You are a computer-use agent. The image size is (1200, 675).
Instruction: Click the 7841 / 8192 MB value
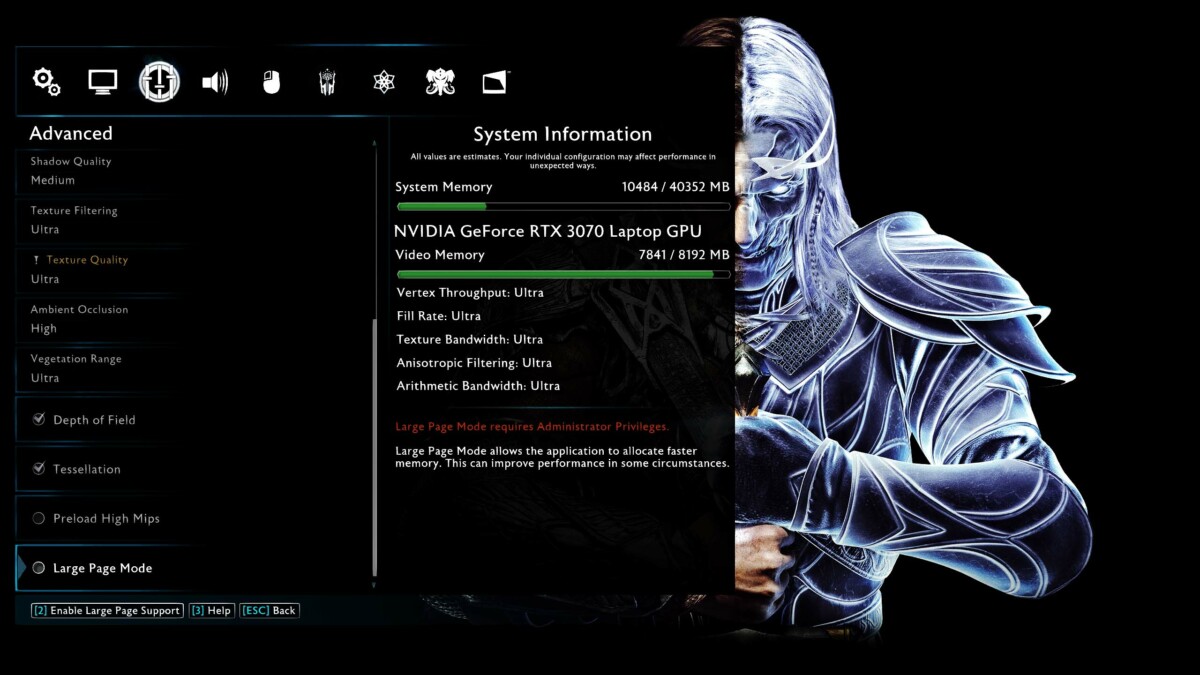684,255
